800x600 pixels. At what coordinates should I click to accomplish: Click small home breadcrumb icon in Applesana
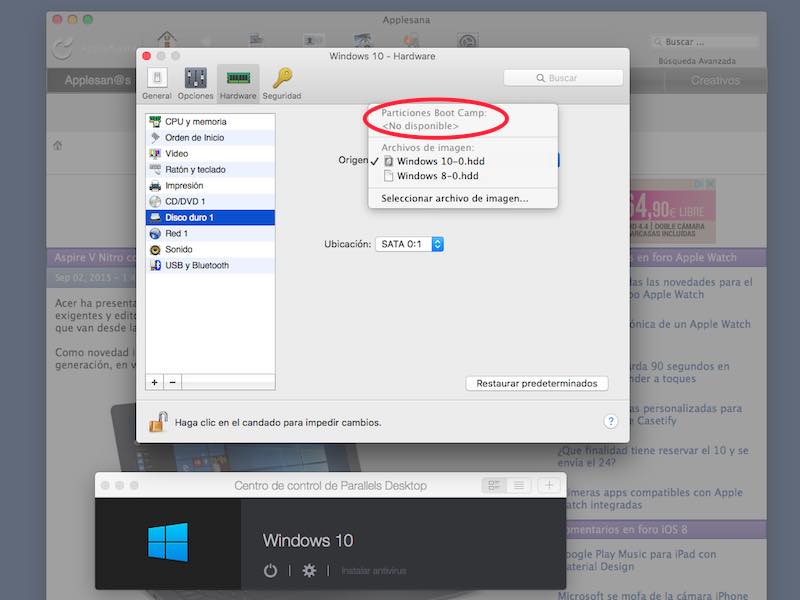coord(58,145)
